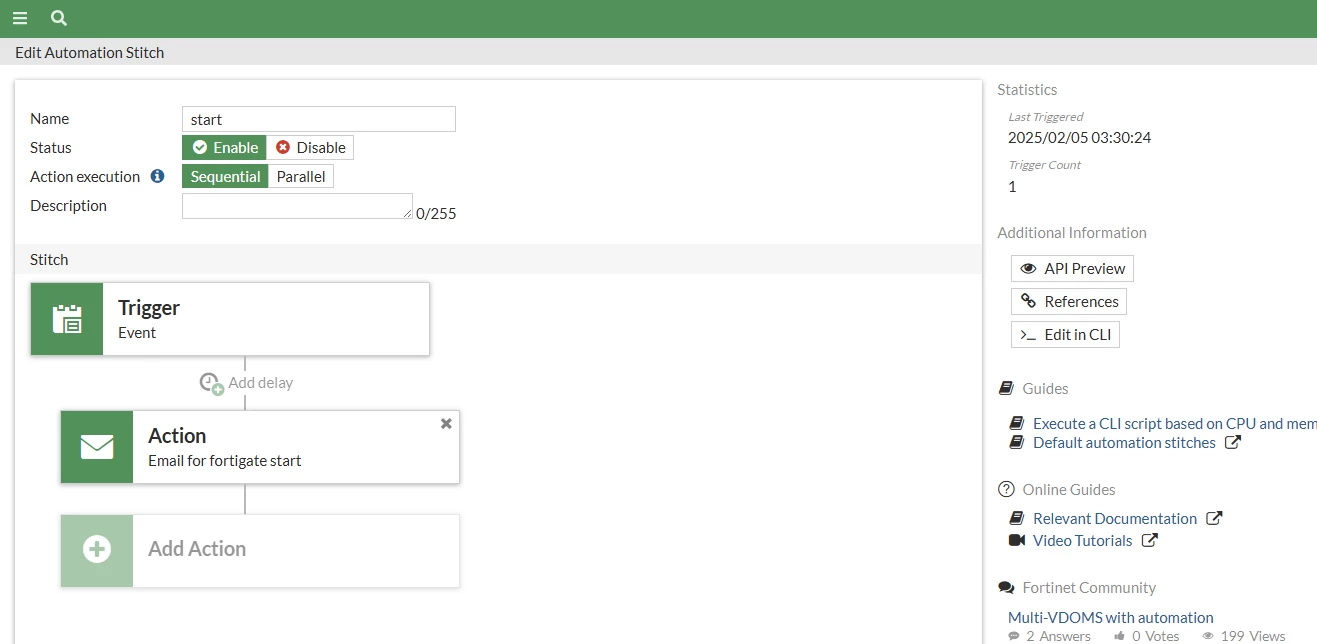Click the Online Guides help icon
Screen dimensions: 1317x644
click(1006, 489)
